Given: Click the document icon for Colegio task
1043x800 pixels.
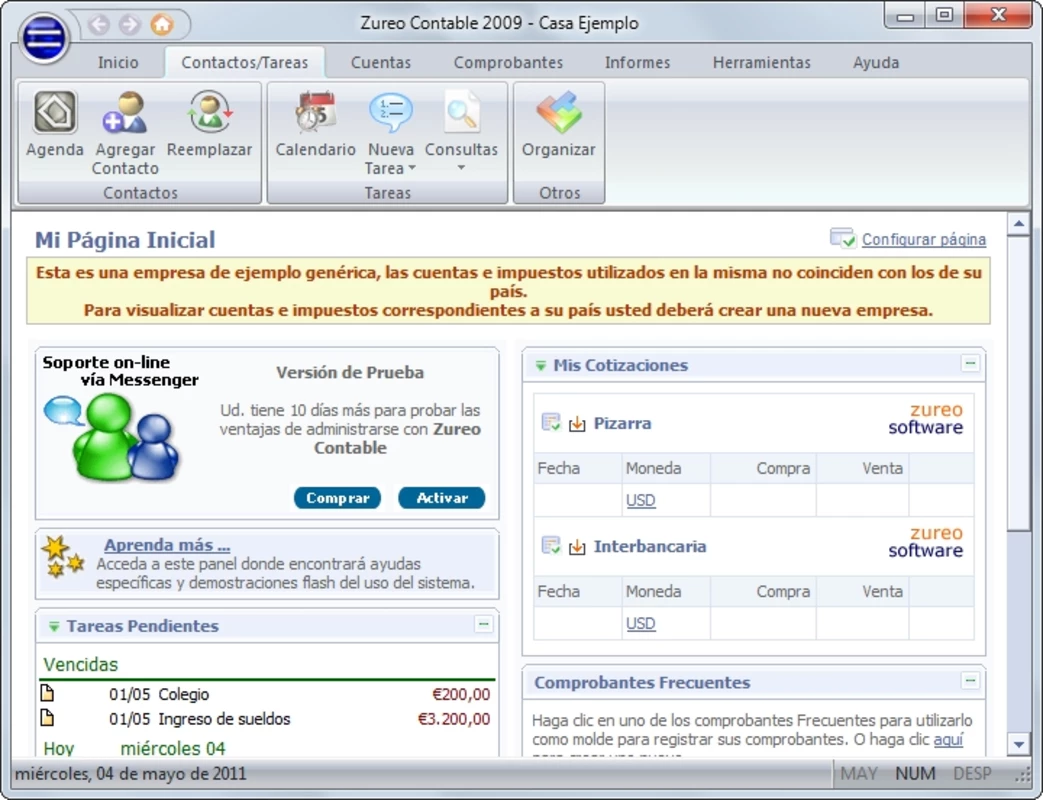Looking at the screenshot, I should [47, 693].
